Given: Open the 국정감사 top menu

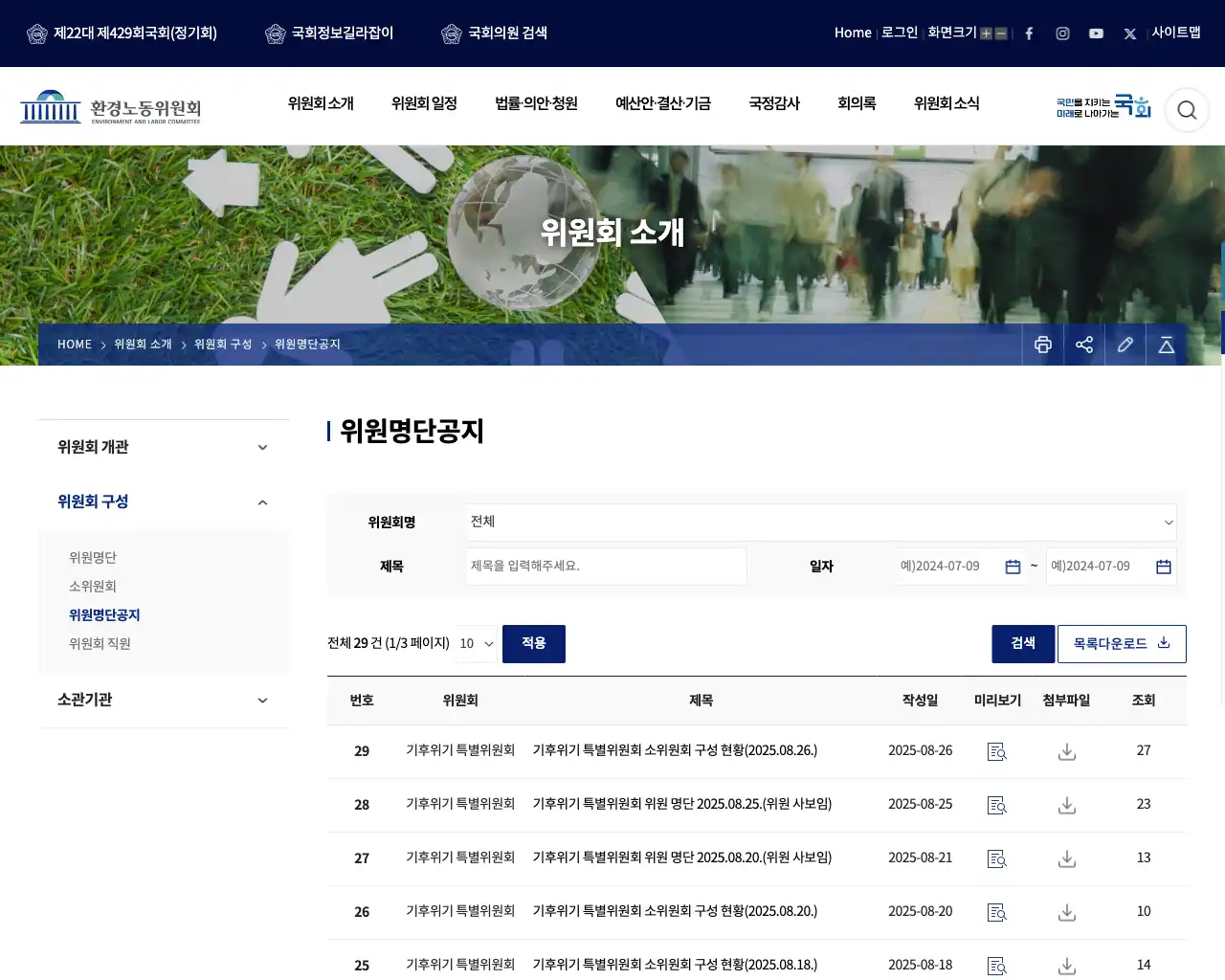Looking at the screenshot, I should coord(774,103).
